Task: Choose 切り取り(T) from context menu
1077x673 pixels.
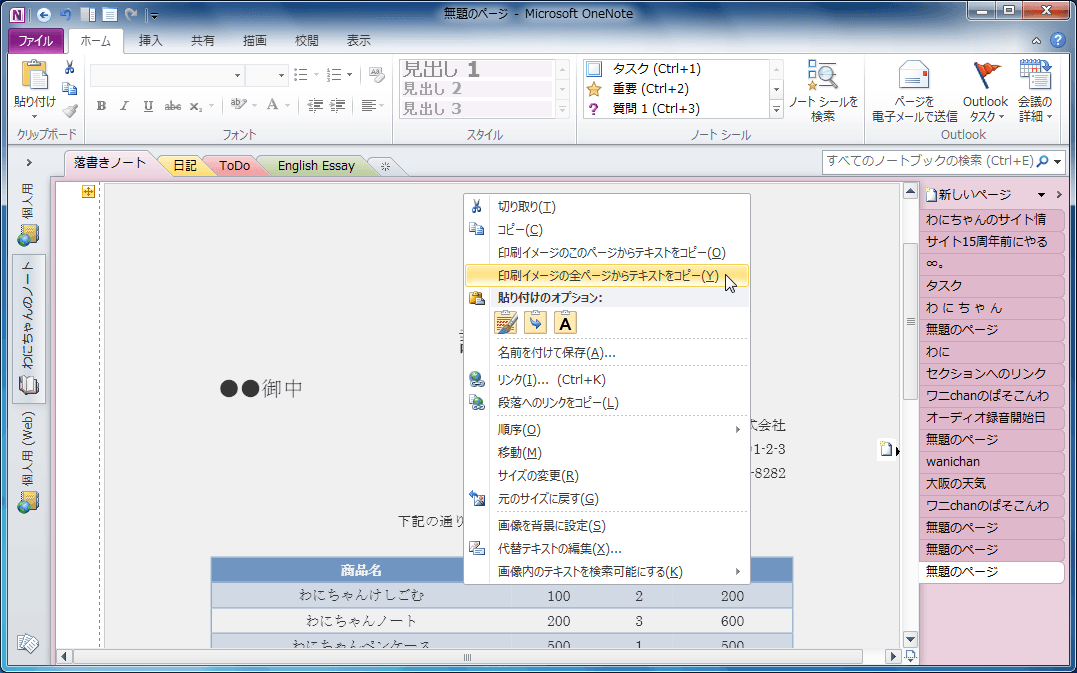Action: tap(607, 207)
